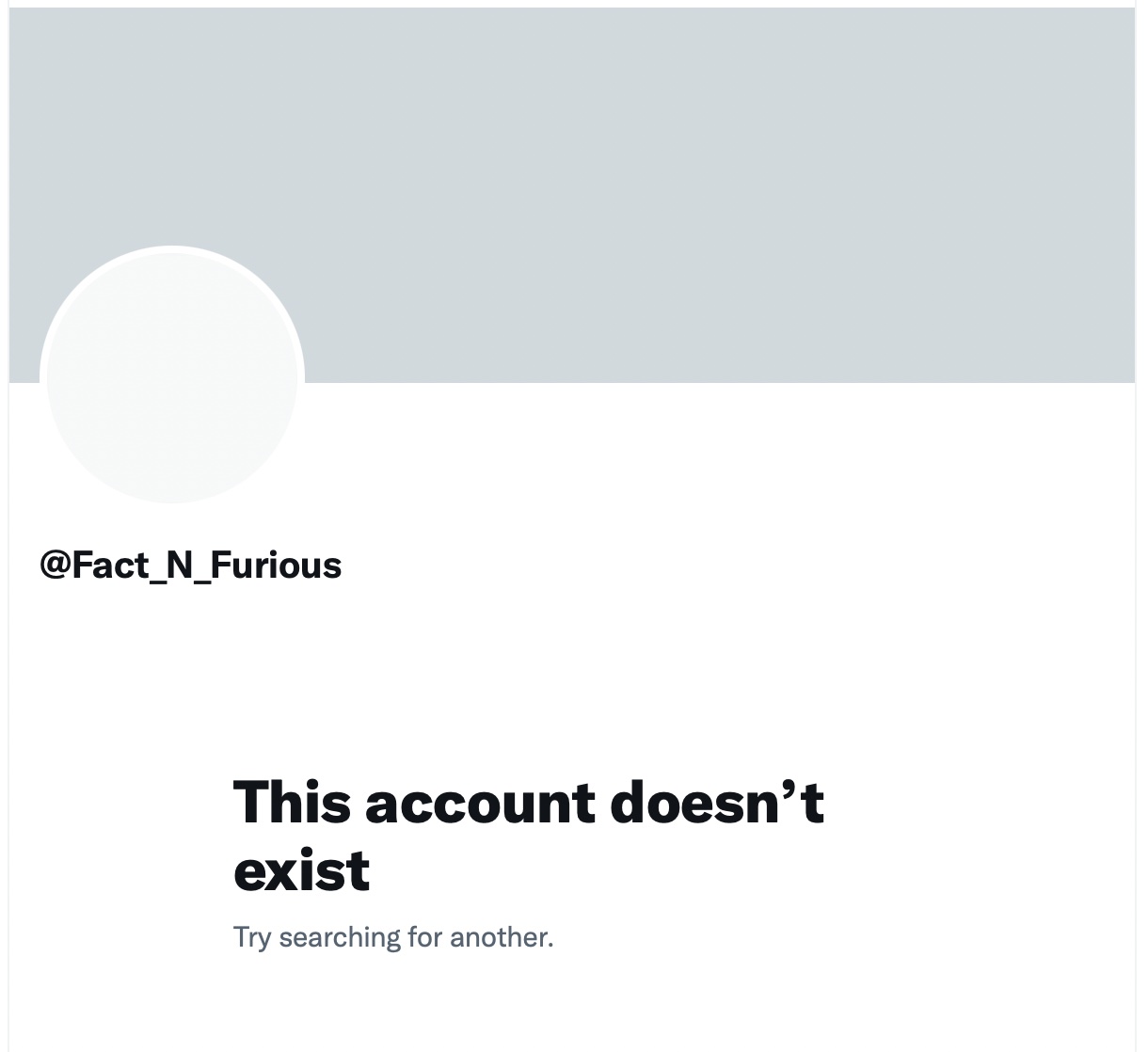The image size is (1148, 1052).
Task: Click the empty circular profile avatar placeholder
Action: pyautogui.click(x=172, y=377)
